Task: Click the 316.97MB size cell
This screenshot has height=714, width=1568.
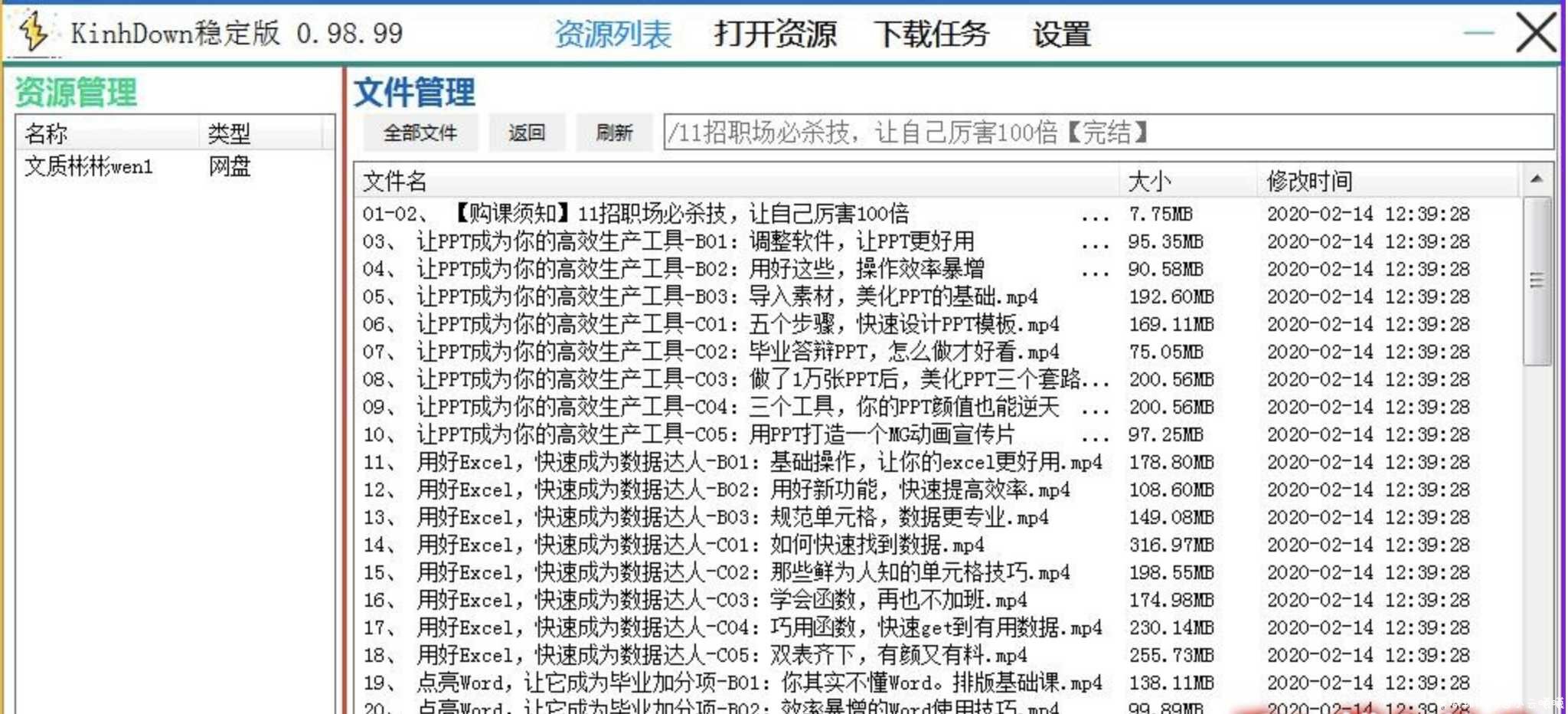Action: pos(1171,545)
